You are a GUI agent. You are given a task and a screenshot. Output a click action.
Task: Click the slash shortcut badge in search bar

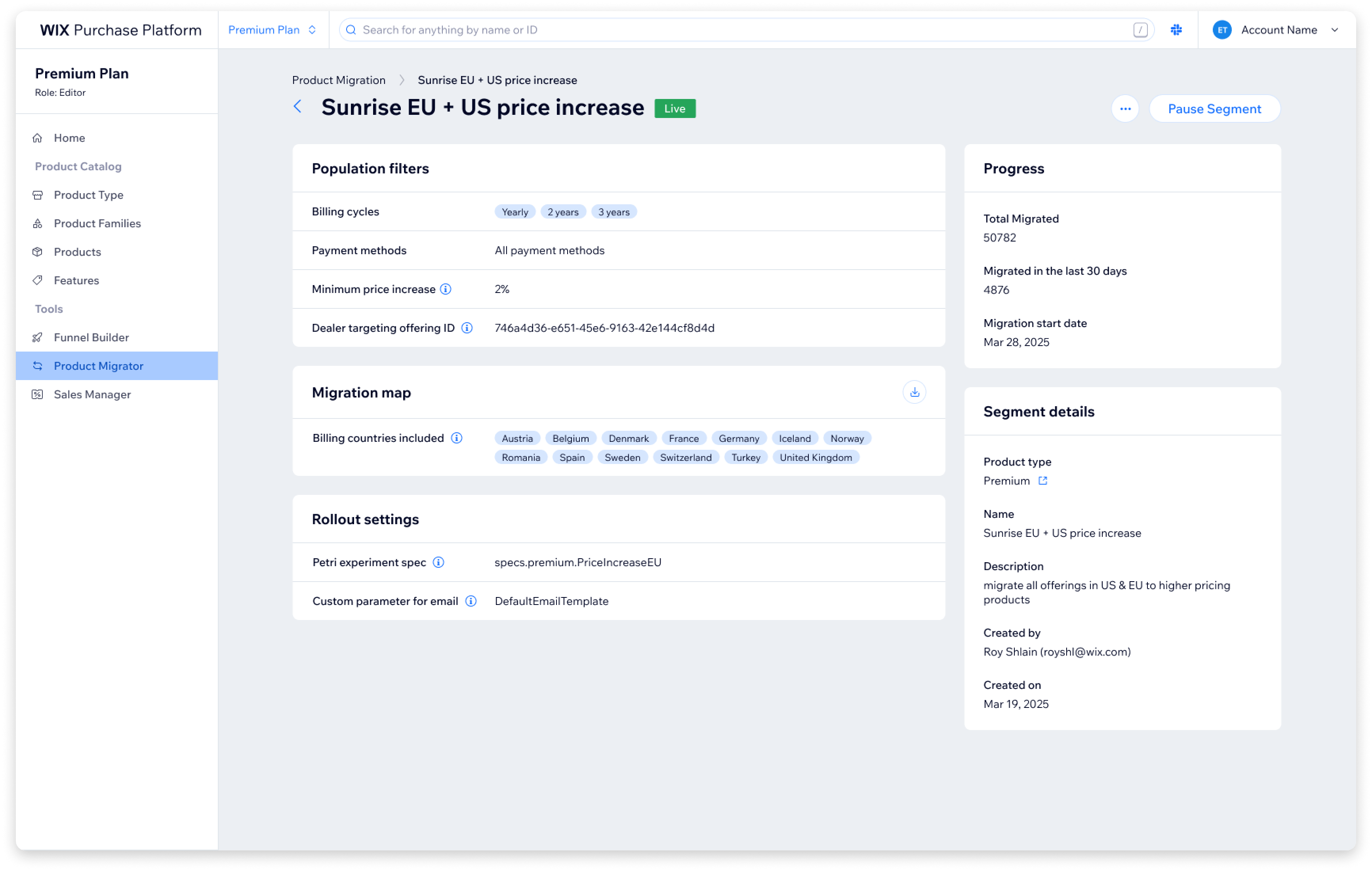click(1140, 30)
